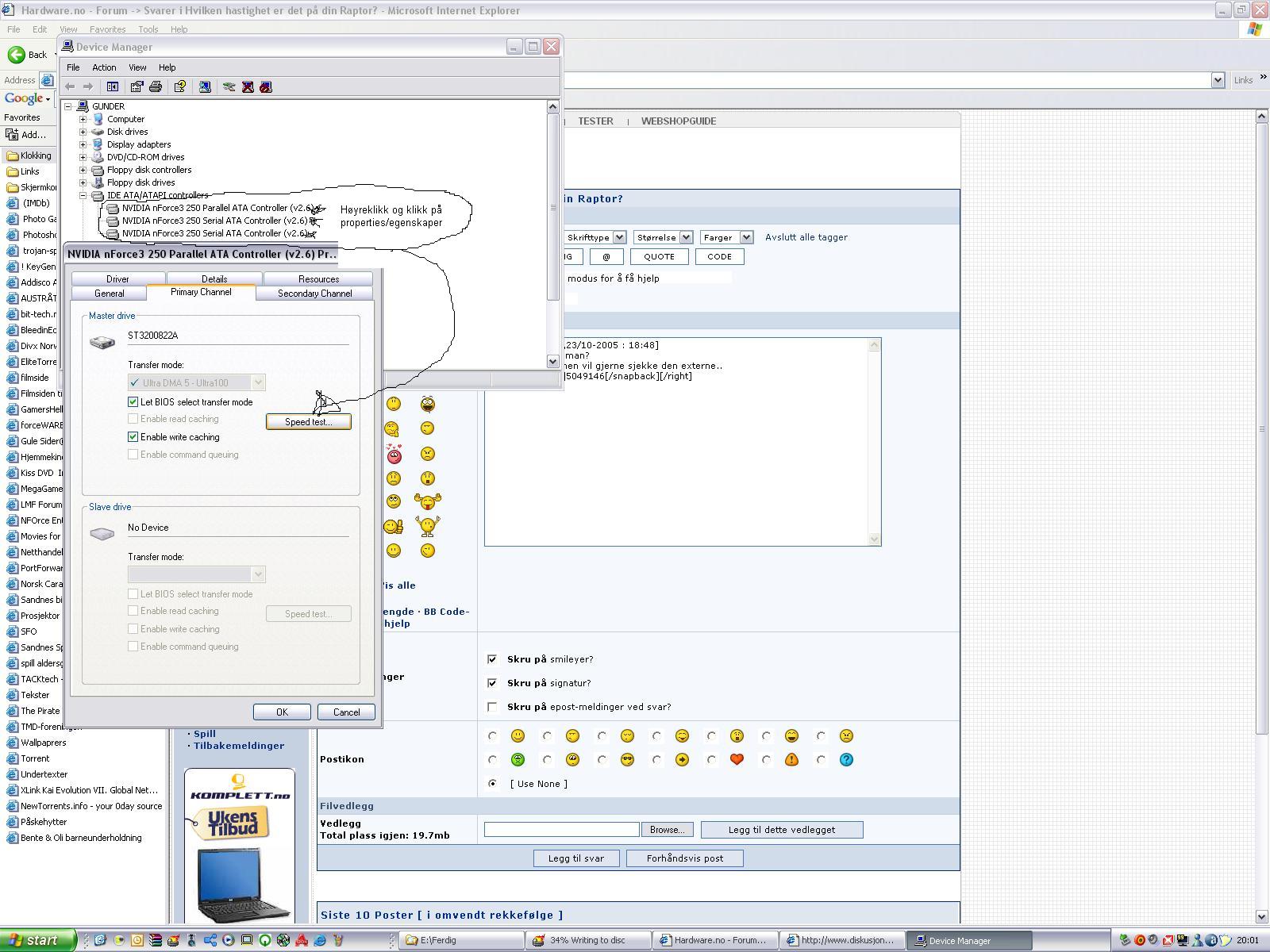
Task: Click the Help icon in Device Manager toolbar
Action: pyautogui.click(x=180, y=86)
